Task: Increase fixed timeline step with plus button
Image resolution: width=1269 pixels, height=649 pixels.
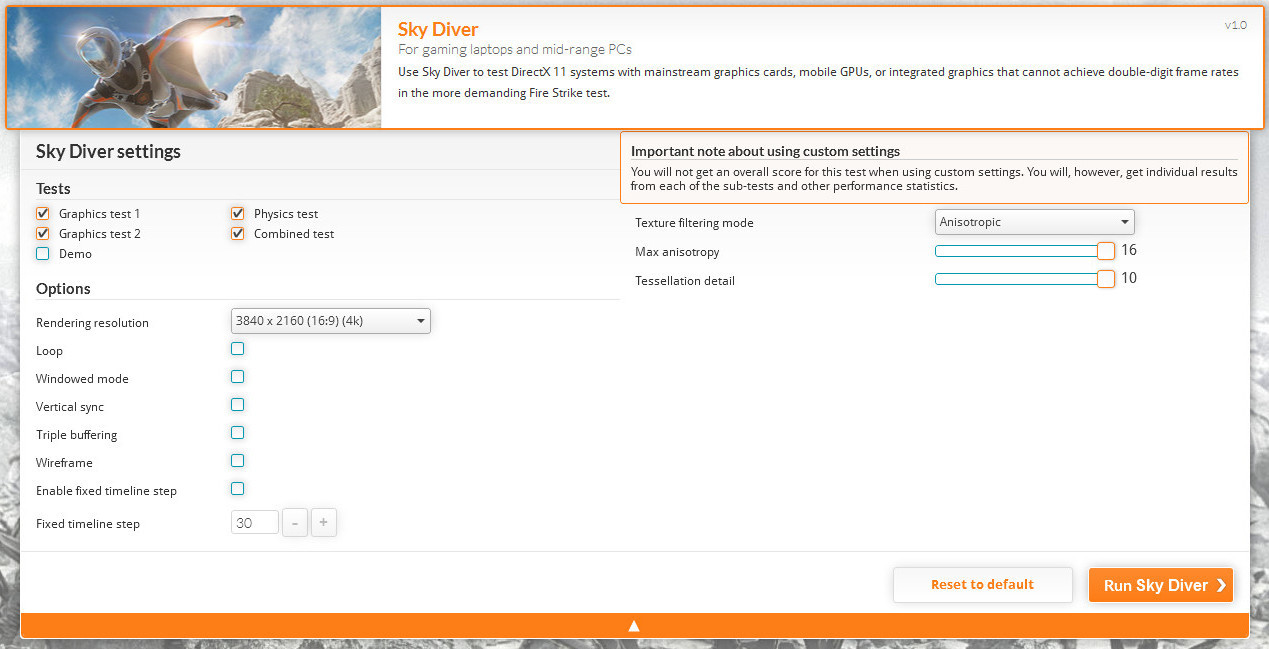Action: tap(324, 522)
